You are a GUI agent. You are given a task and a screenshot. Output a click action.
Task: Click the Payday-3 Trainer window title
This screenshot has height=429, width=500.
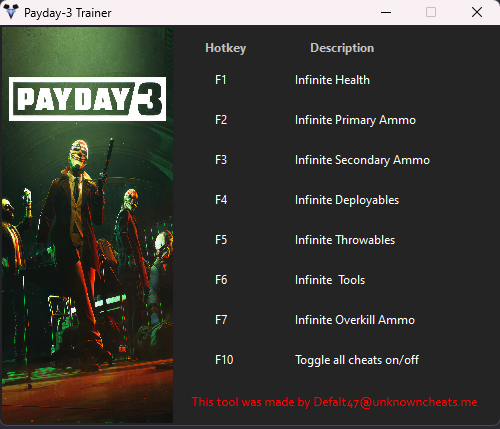pos(68,13)
